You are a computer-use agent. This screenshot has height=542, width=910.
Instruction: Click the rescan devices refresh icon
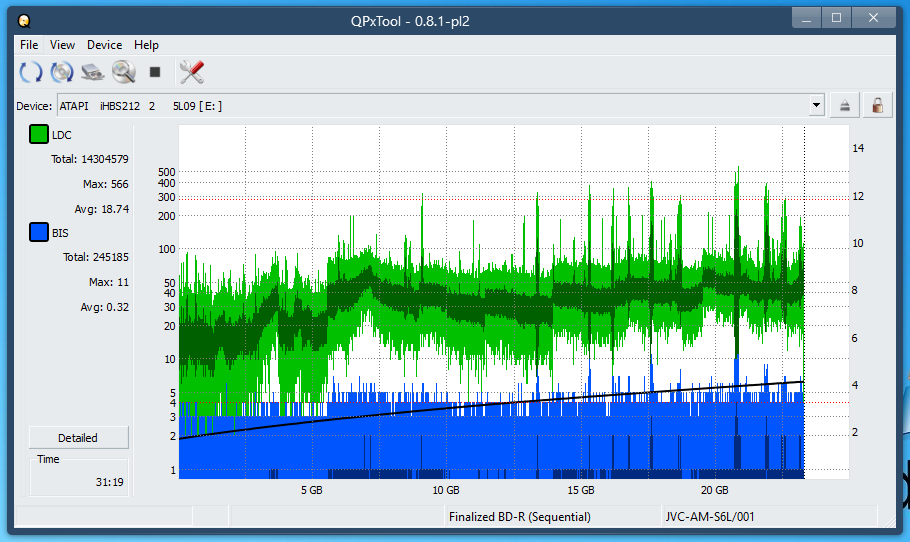[31, 72]
